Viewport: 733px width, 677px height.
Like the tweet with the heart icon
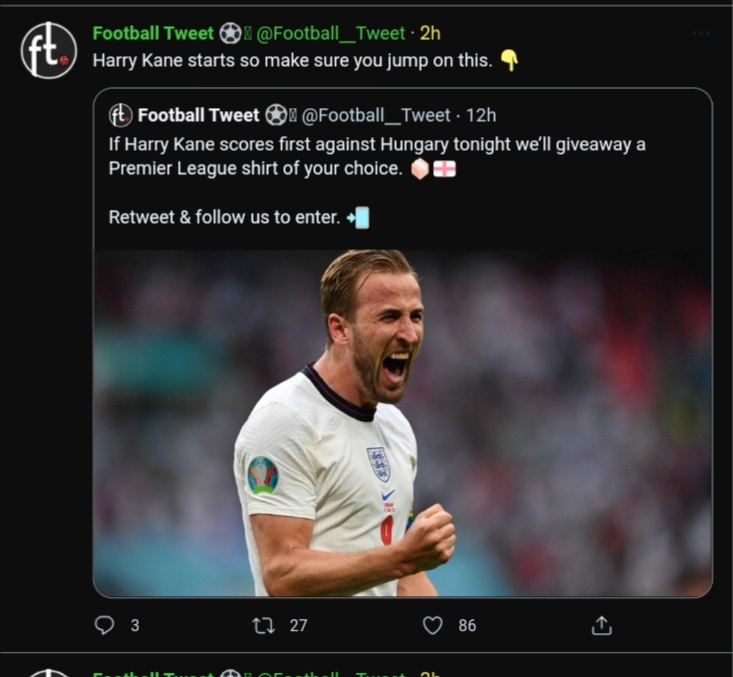click(x=432, y=625)
